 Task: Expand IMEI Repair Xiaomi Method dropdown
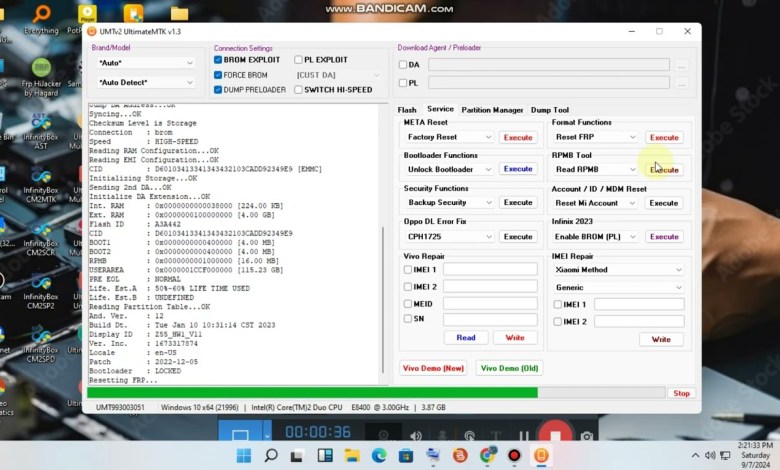pos(618,270)
